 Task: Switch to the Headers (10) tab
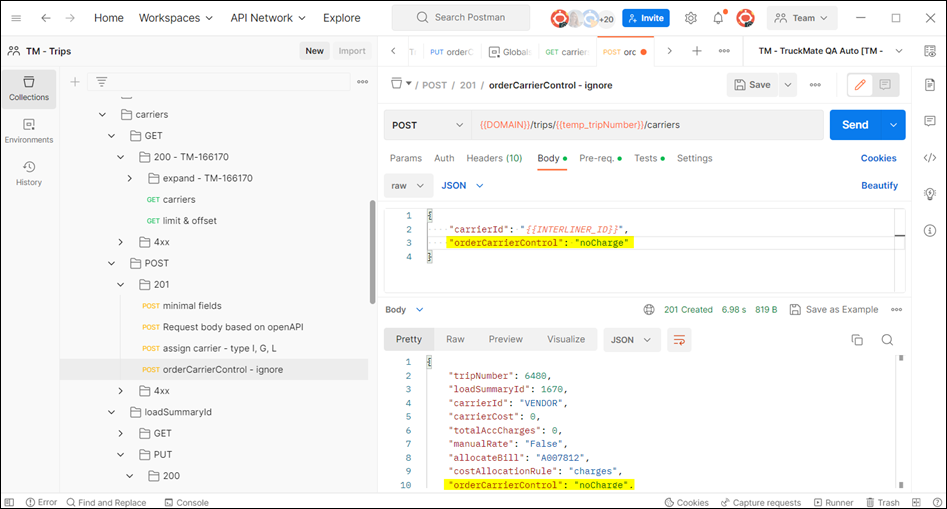click(494, 158)
